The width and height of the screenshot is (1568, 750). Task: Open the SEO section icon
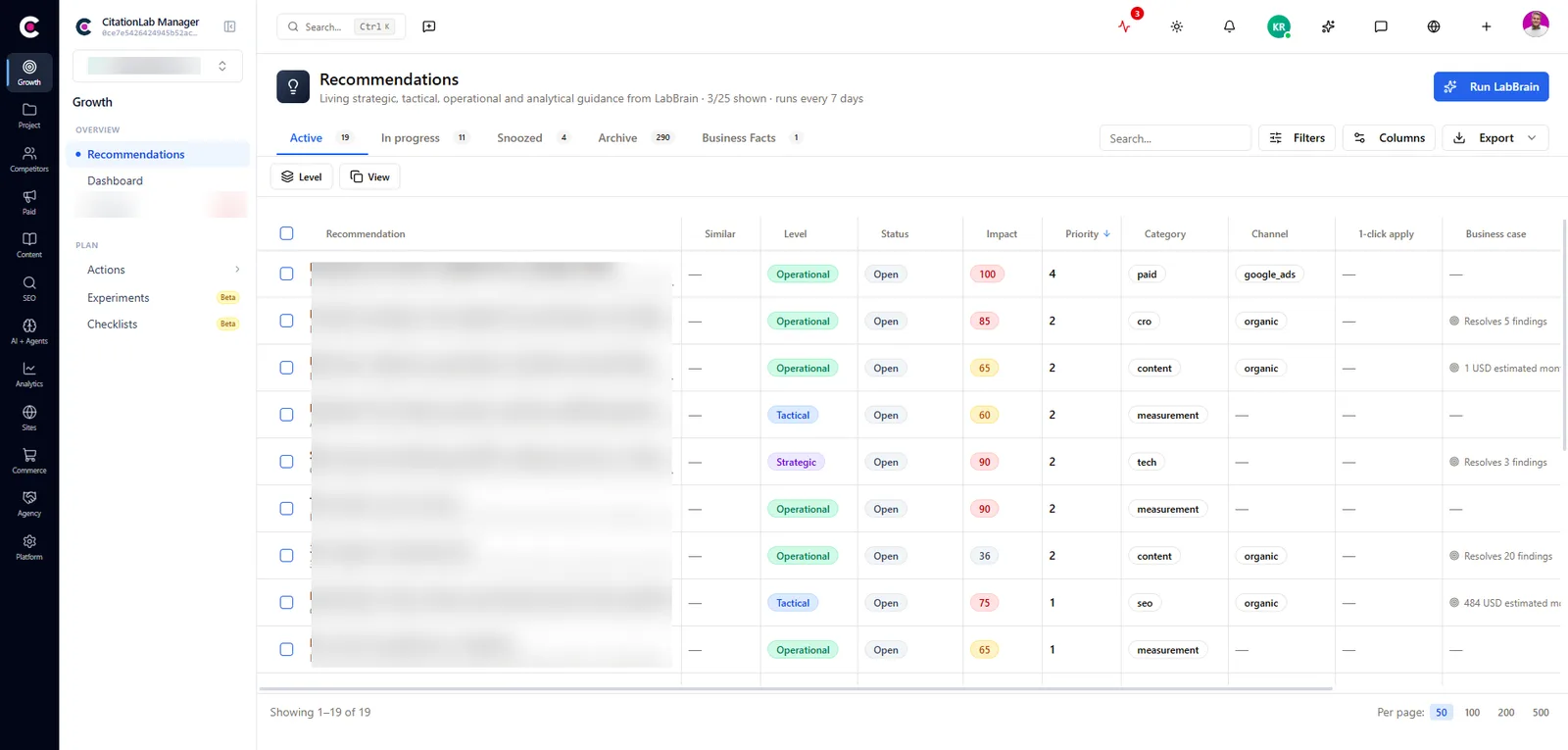pos(29,287)
